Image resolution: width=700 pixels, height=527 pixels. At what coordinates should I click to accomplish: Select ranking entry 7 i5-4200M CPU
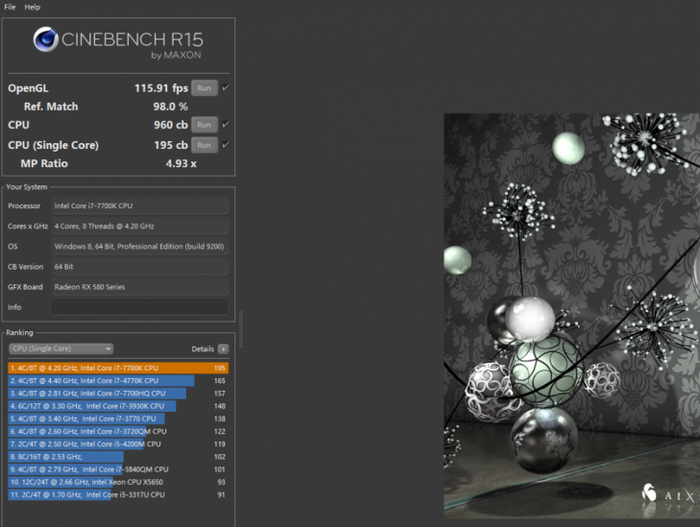pyautogui.click(x=118, y=444)
